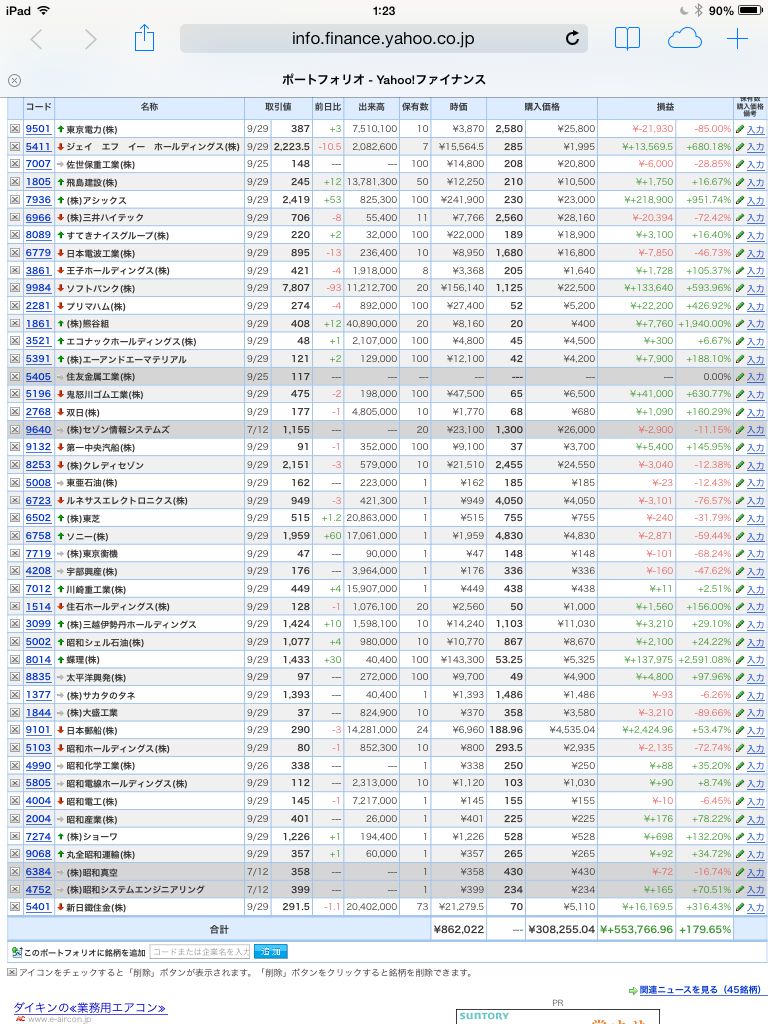Screen dimensions: 768x1024
Task: Click pencil edit icon for row 4208
Action: (x=740, y=571)
